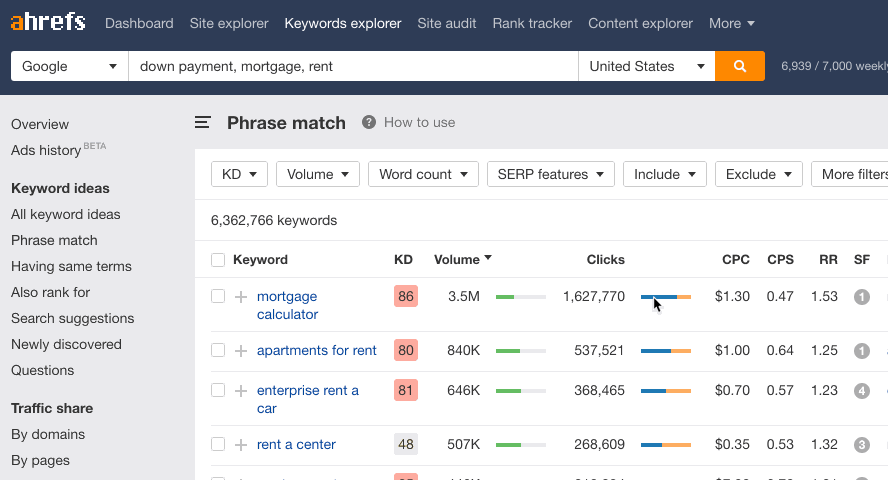Open Traffic share By domains
This screenshot has height=480, width=888.
click(x=48, y=435)
